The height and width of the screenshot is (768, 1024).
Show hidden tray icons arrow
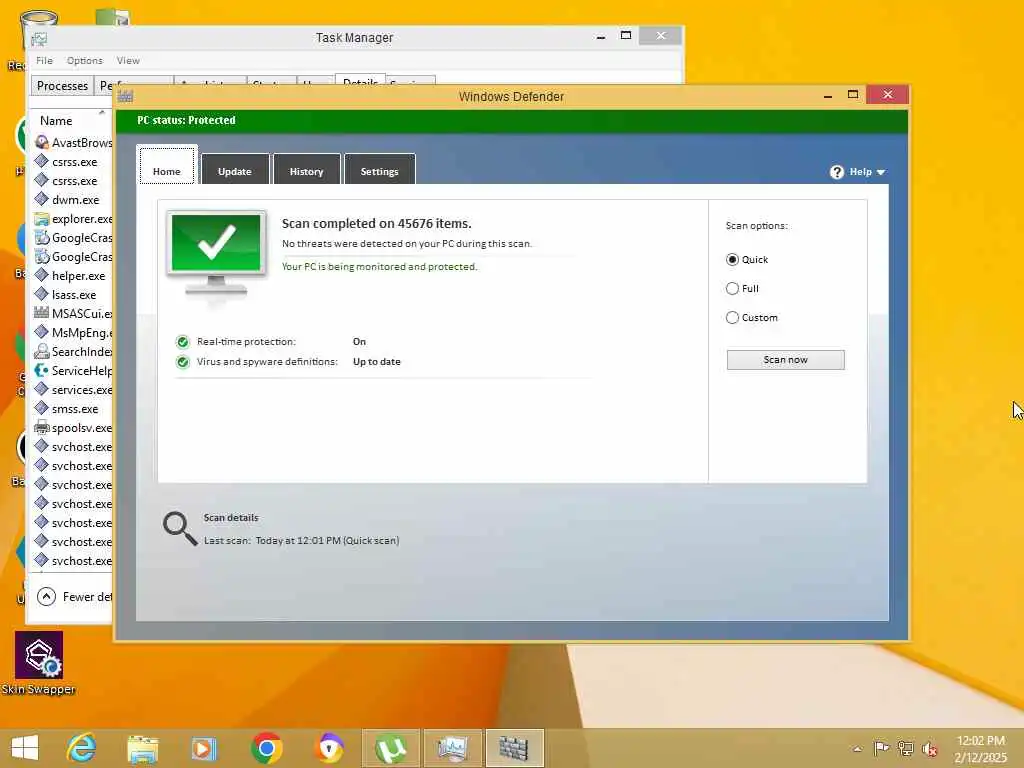857,749
